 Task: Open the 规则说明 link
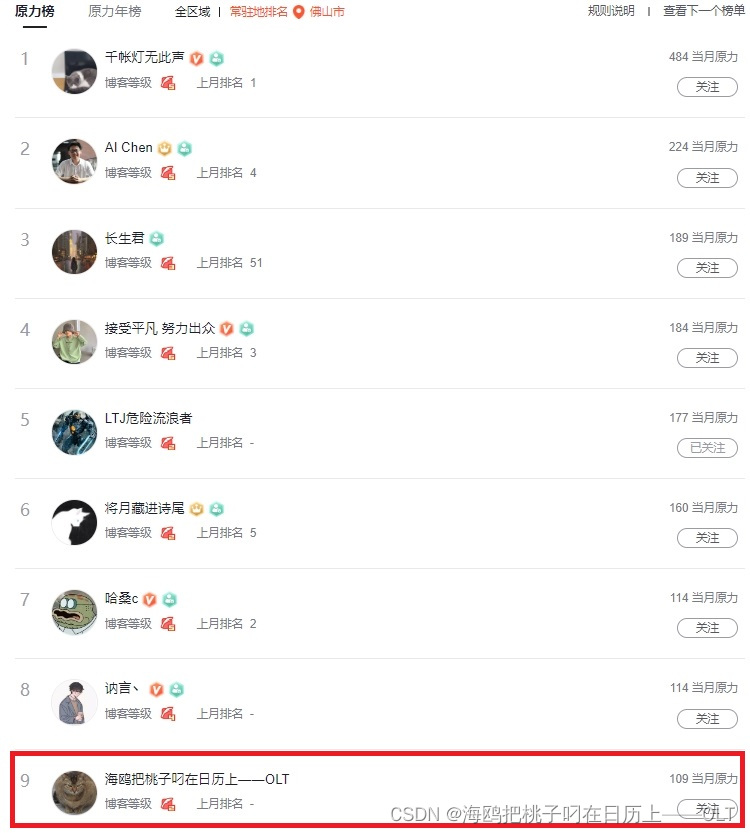click(611, 11)
